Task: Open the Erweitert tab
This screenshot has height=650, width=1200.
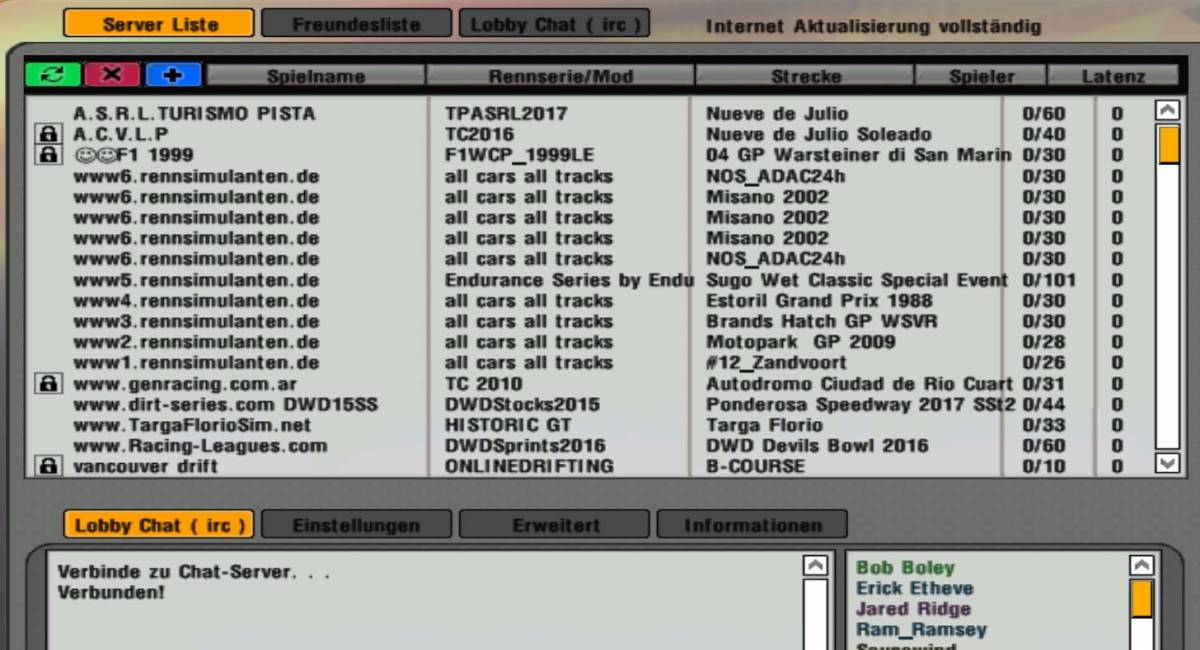Action: coord(555,525)
